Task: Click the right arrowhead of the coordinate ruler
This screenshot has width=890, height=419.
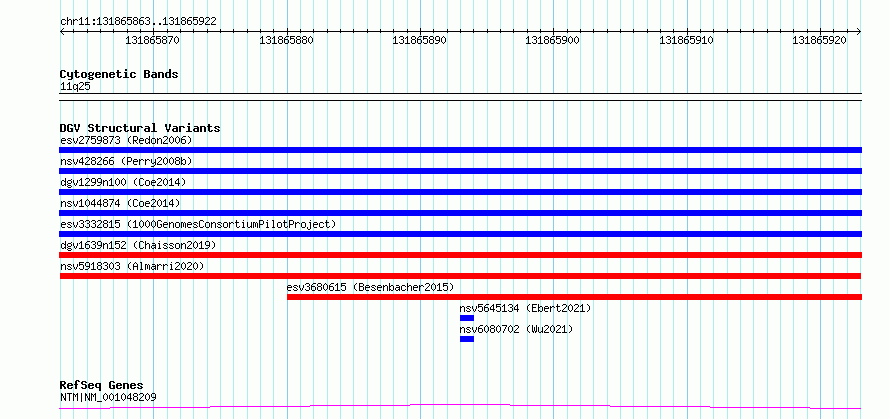Action: click(859, 32)
